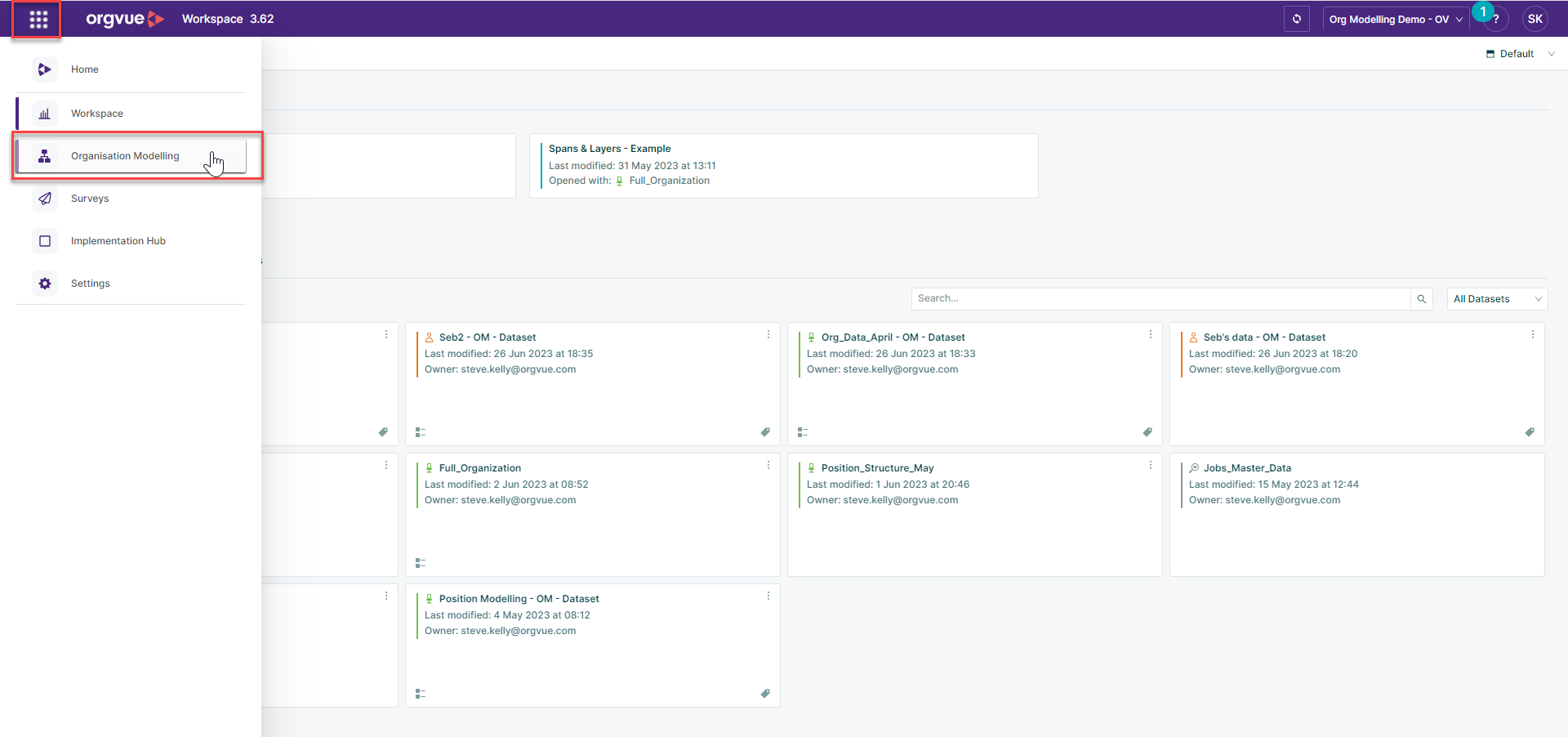Open the Org Modelling Demo - OV dropdown
1568x737 pixels.
click(1395, 20)
